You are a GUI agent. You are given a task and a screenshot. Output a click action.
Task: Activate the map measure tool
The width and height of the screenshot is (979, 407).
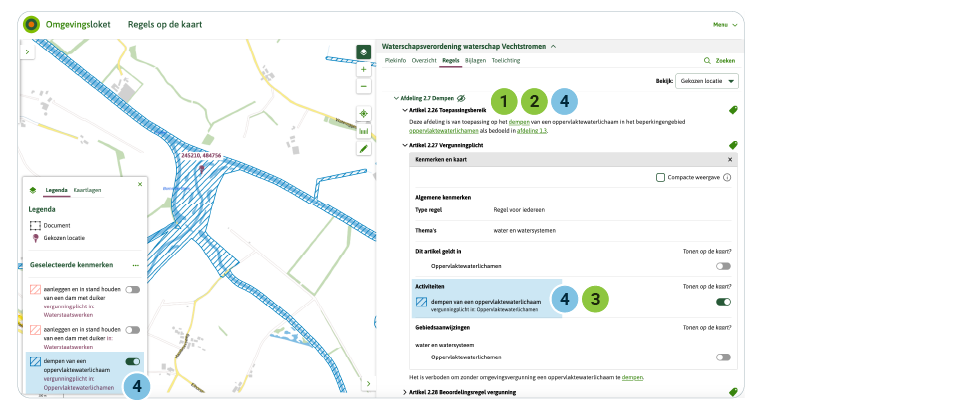coord(363,131)
